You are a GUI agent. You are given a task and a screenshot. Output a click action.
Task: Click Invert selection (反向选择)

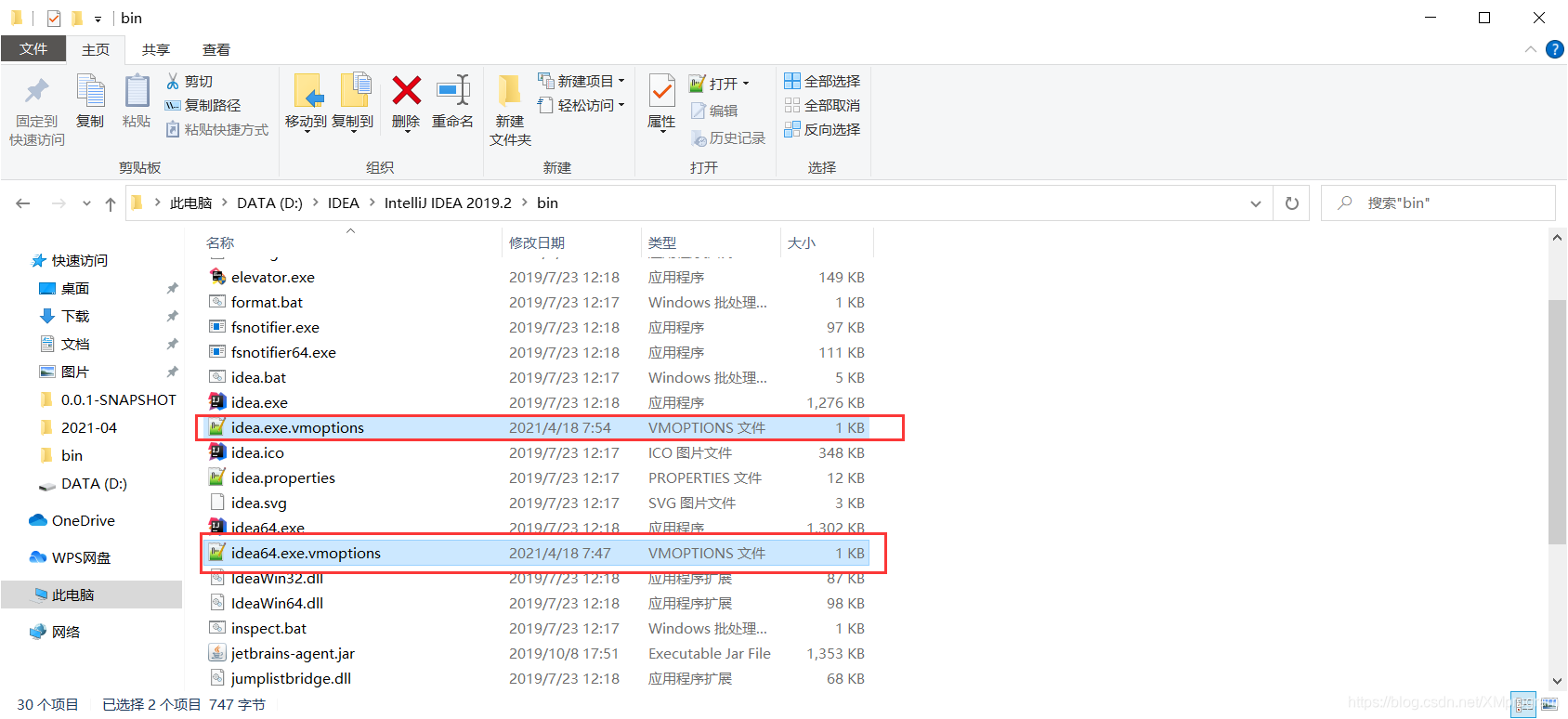pyautogui.click(x=822, y=130)
